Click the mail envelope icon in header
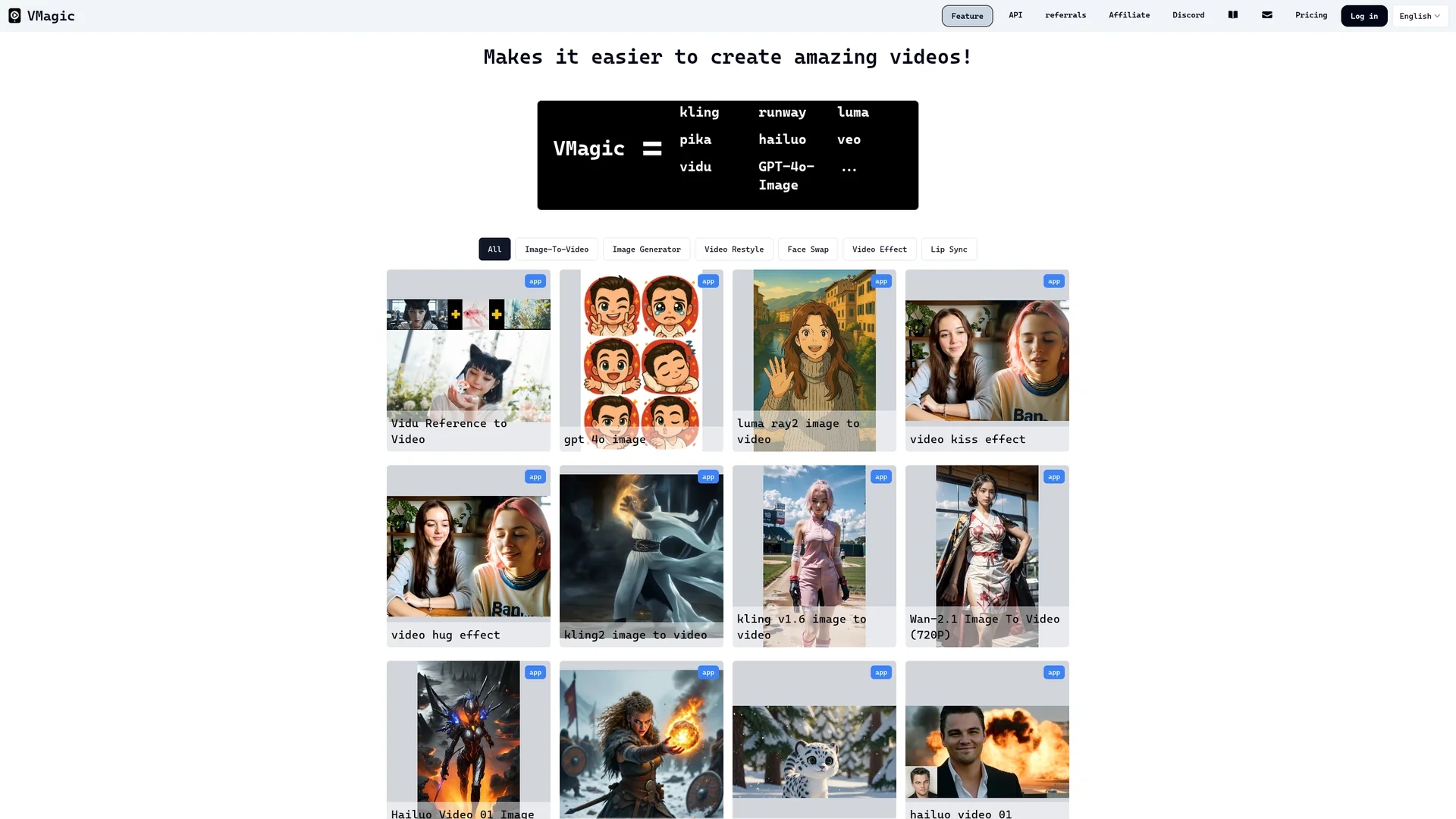The height and width of the screenshot is (819, 1456). pos(1267,15)
